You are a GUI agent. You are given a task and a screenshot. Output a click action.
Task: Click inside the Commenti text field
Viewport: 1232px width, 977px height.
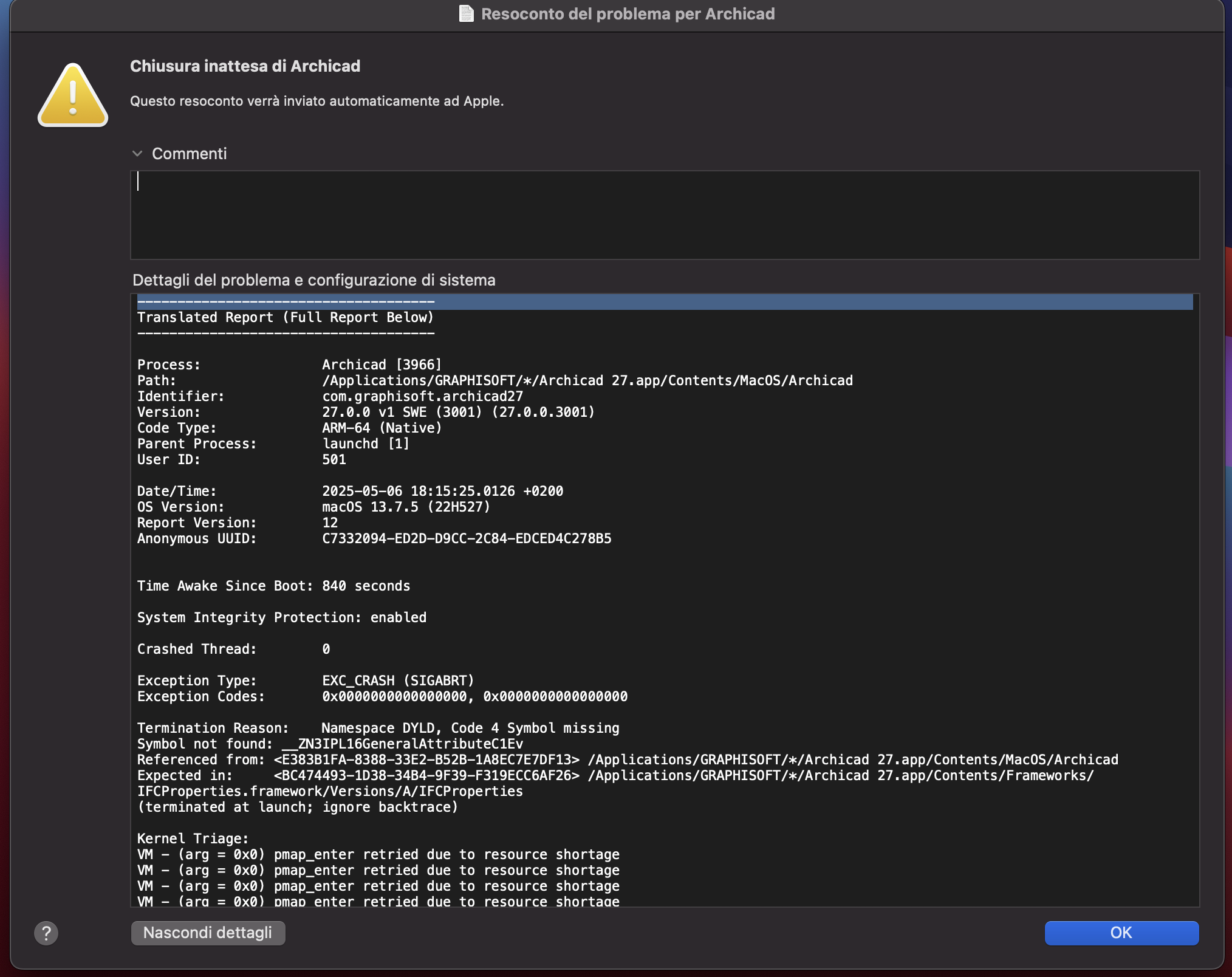[665, 215]
